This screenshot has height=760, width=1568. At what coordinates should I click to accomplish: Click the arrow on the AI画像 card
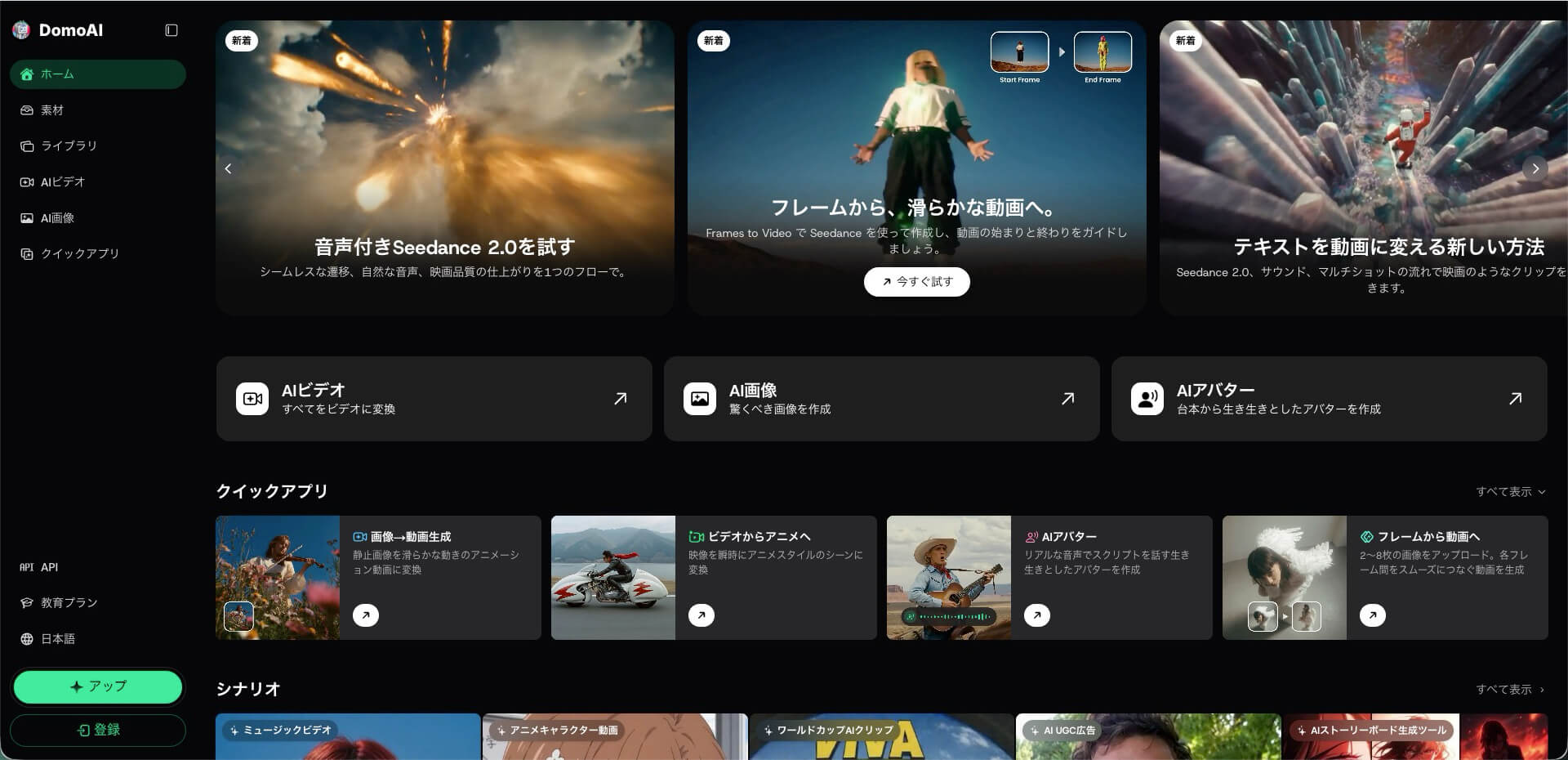point(1068,399)
